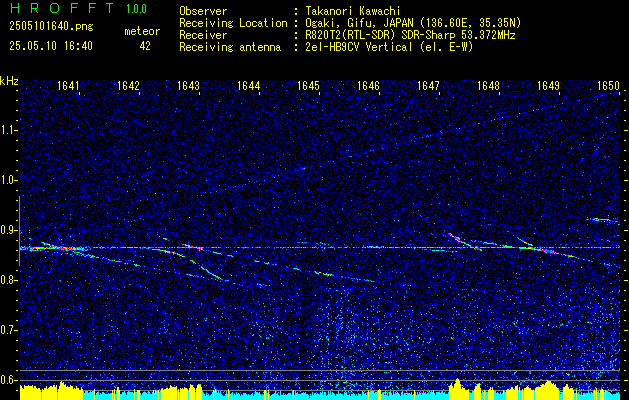The width and height of the screenshot is (629, 400).
Task: Click the 0.8 kHz frequency label
Action: pyautogui.click(x=7, y=280)
